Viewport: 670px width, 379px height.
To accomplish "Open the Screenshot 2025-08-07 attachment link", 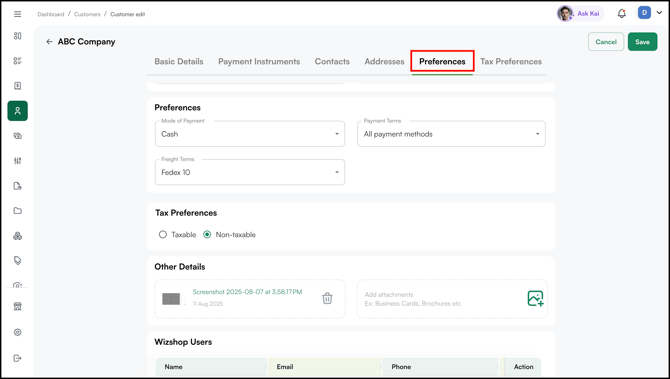I will tap(247, 292).
